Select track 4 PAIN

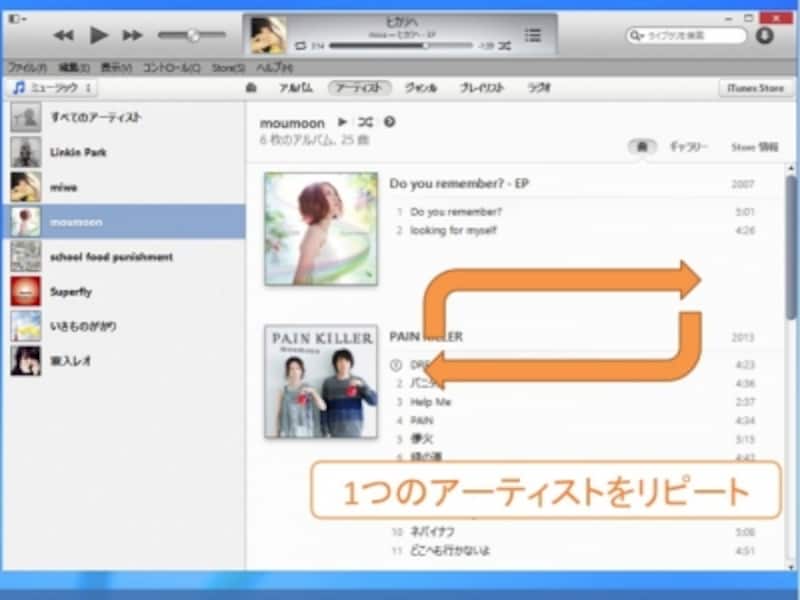coord(576,421)
